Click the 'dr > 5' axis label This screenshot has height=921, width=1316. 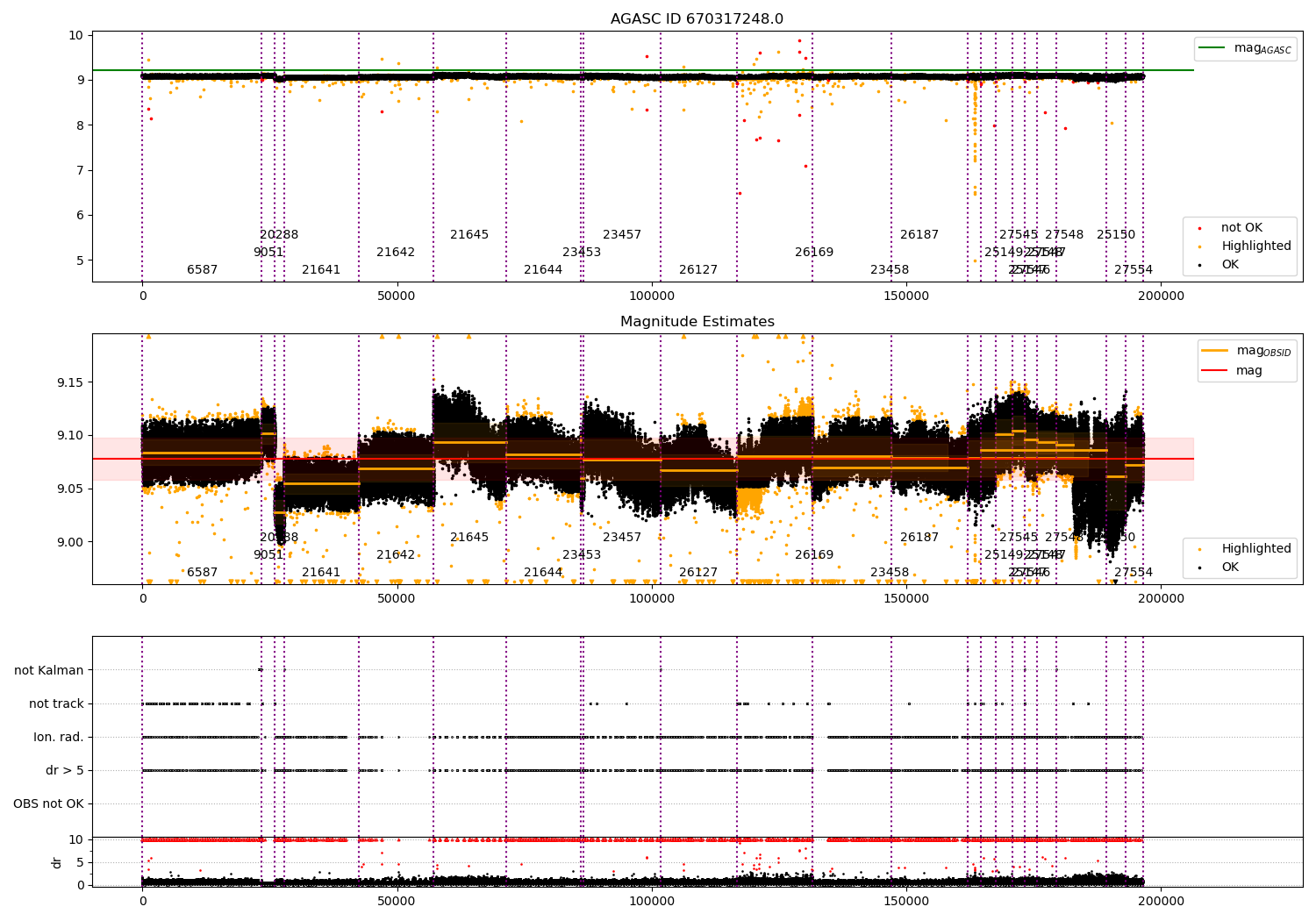[x=65, y=770]
